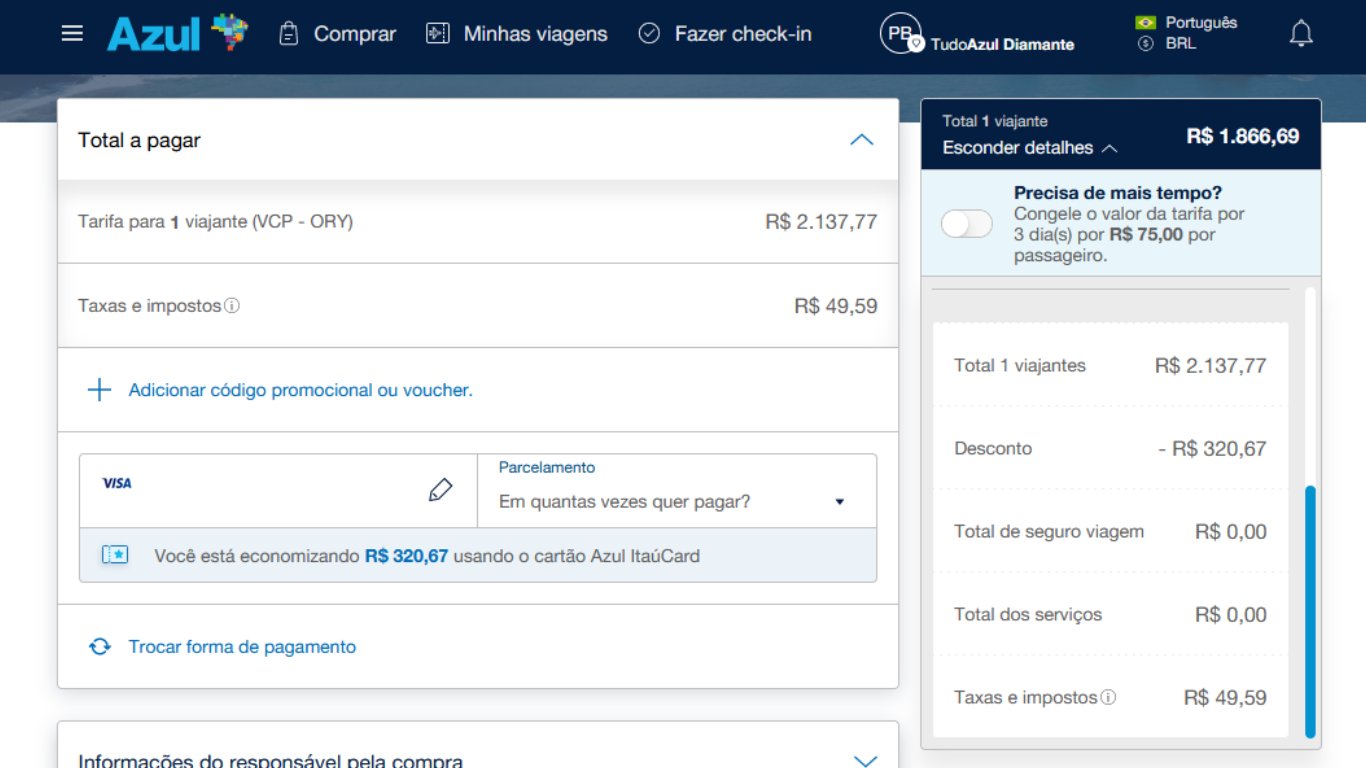This screenshot has height=768, width=1366.
Task: Click the ticket icon in savings banner
Action: tap(115, 555)
